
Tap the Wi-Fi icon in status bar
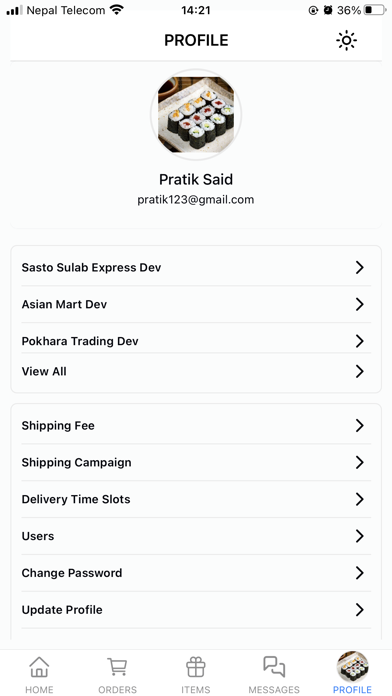[x=117, y=10]
